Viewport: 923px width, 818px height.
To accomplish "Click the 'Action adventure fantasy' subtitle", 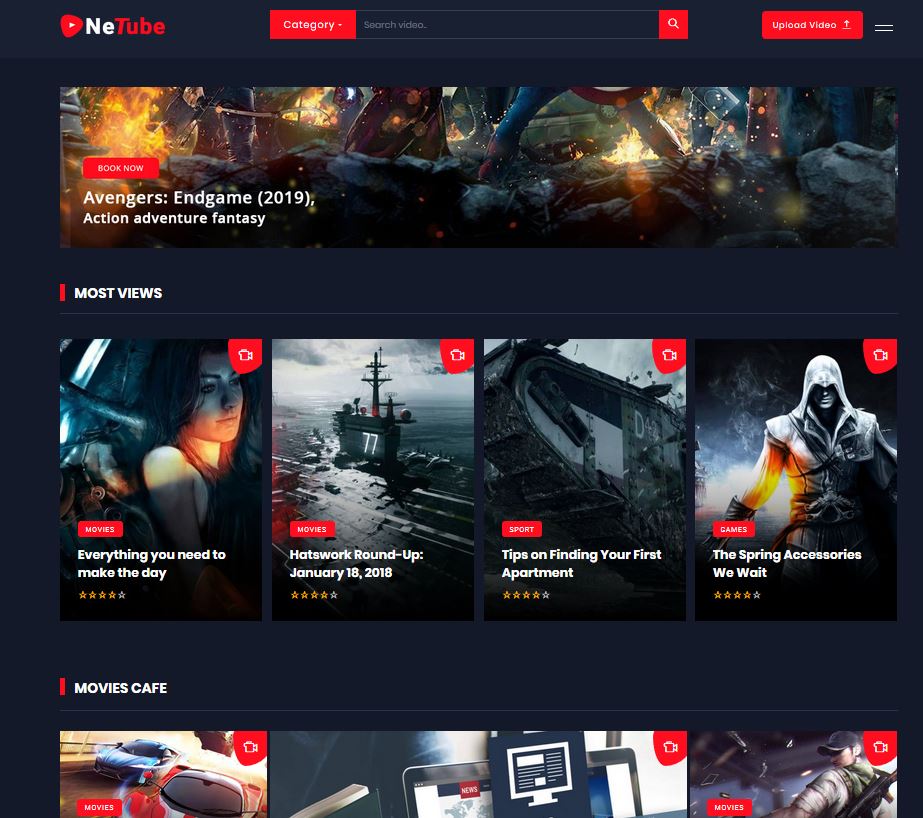I will pyautogui.click(x=174, y=218).
